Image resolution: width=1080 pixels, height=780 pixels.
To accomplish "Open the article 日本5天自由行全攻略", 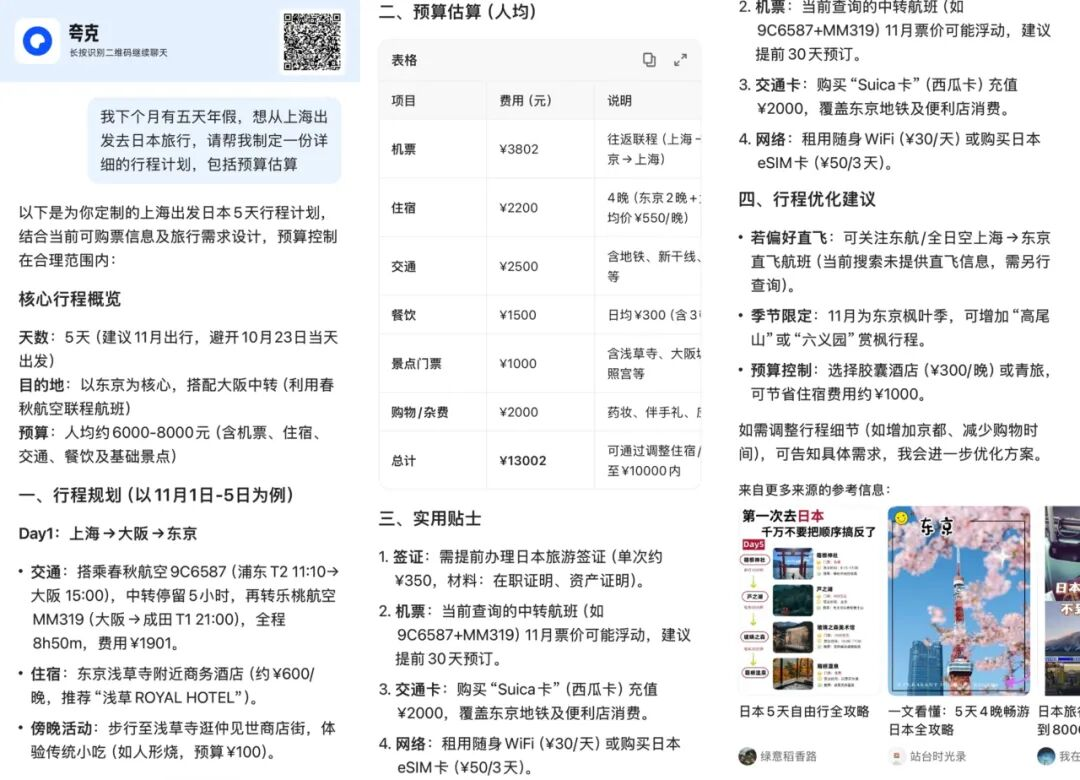I will (x=804, y=712).
